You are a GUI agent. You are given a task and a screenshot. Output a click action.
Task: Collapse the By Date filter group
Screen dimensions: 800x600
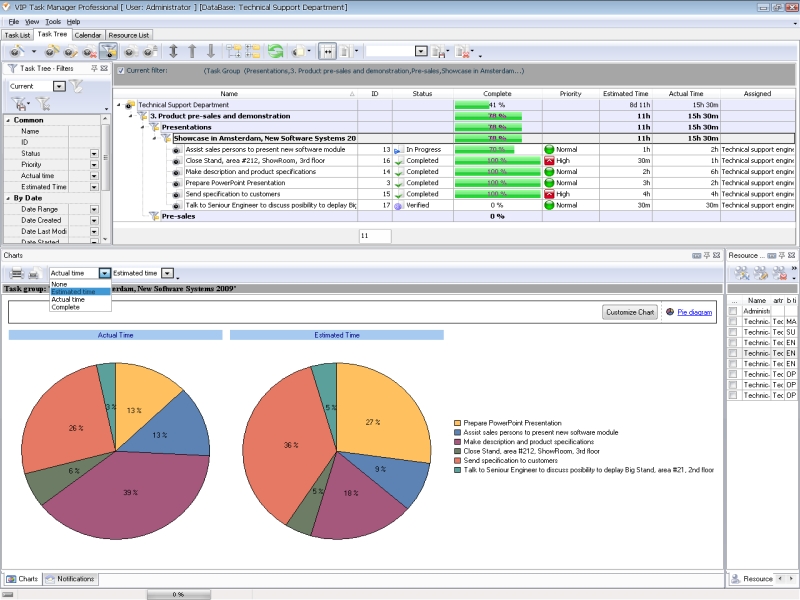pos(8,198)
